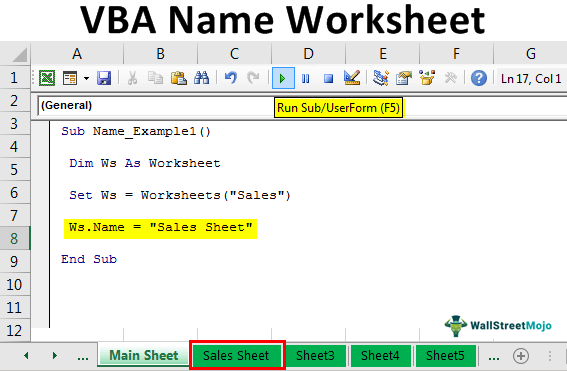Run Sub/UserForm with the green play icon
This screenshot has height=371, width=567.
283,78
